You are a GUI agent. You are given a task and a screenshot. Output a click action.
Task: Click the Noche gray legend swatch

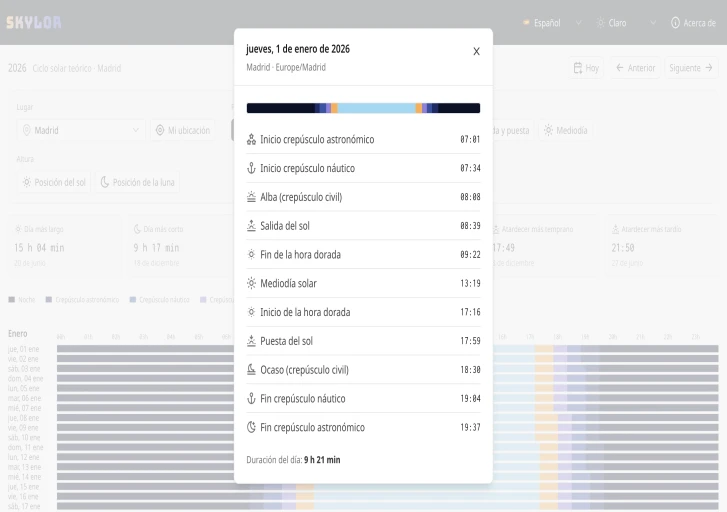tap(12, 300)
